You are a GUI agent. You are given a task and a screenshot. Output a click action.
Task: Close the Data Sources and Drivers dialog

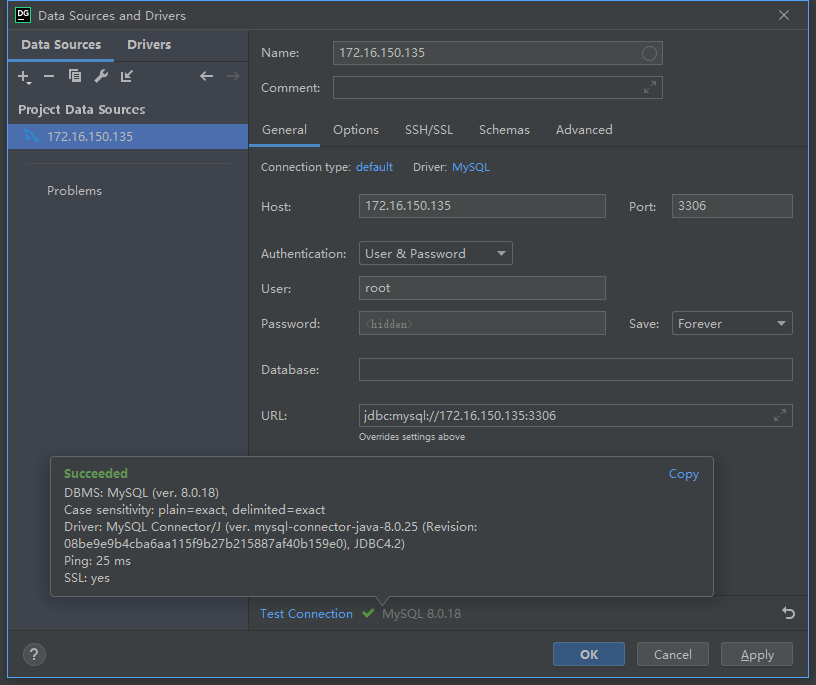click(784, 15)
